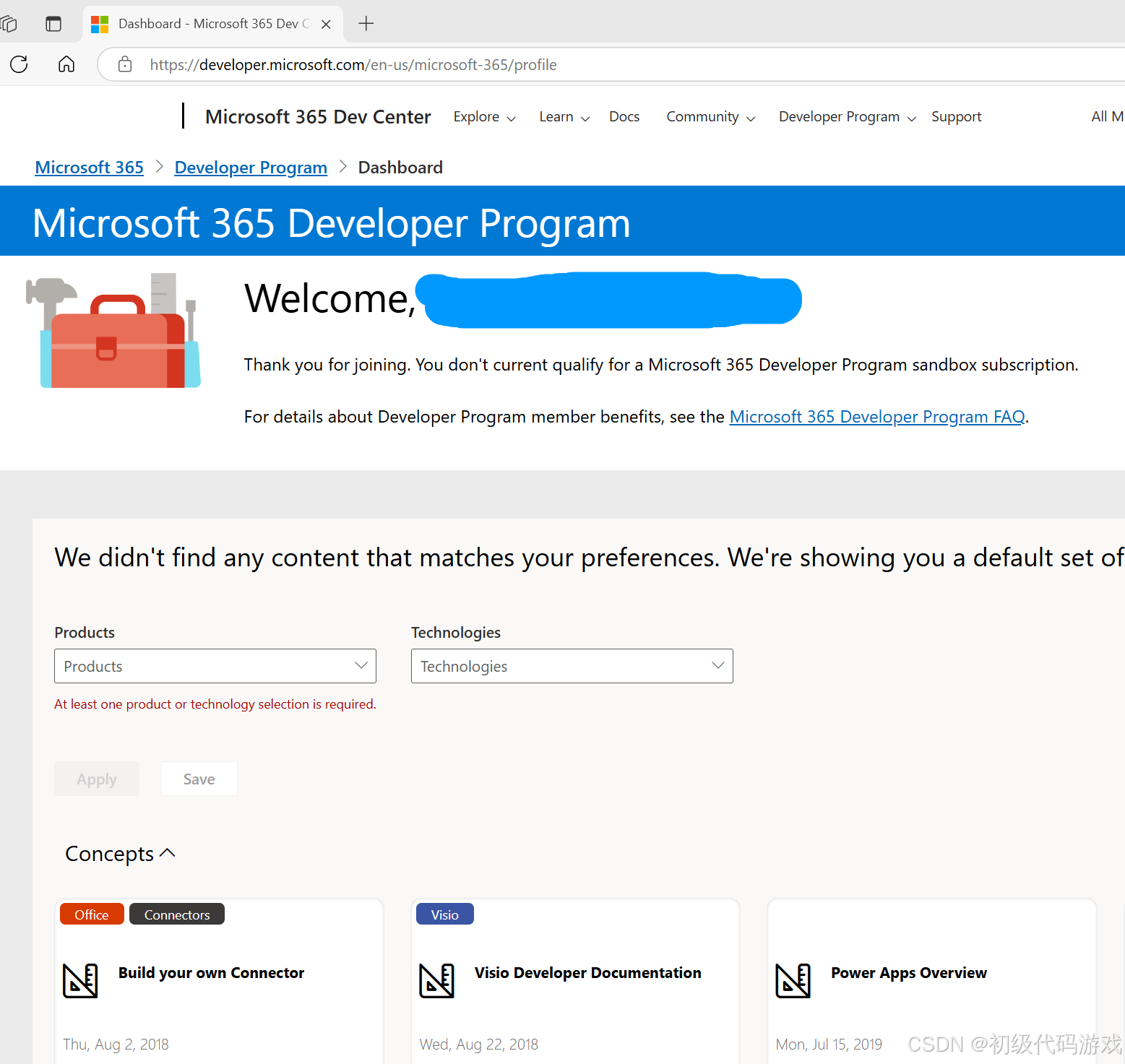Click the Microsoft logo favicon on the tab

tap(100, 24)
